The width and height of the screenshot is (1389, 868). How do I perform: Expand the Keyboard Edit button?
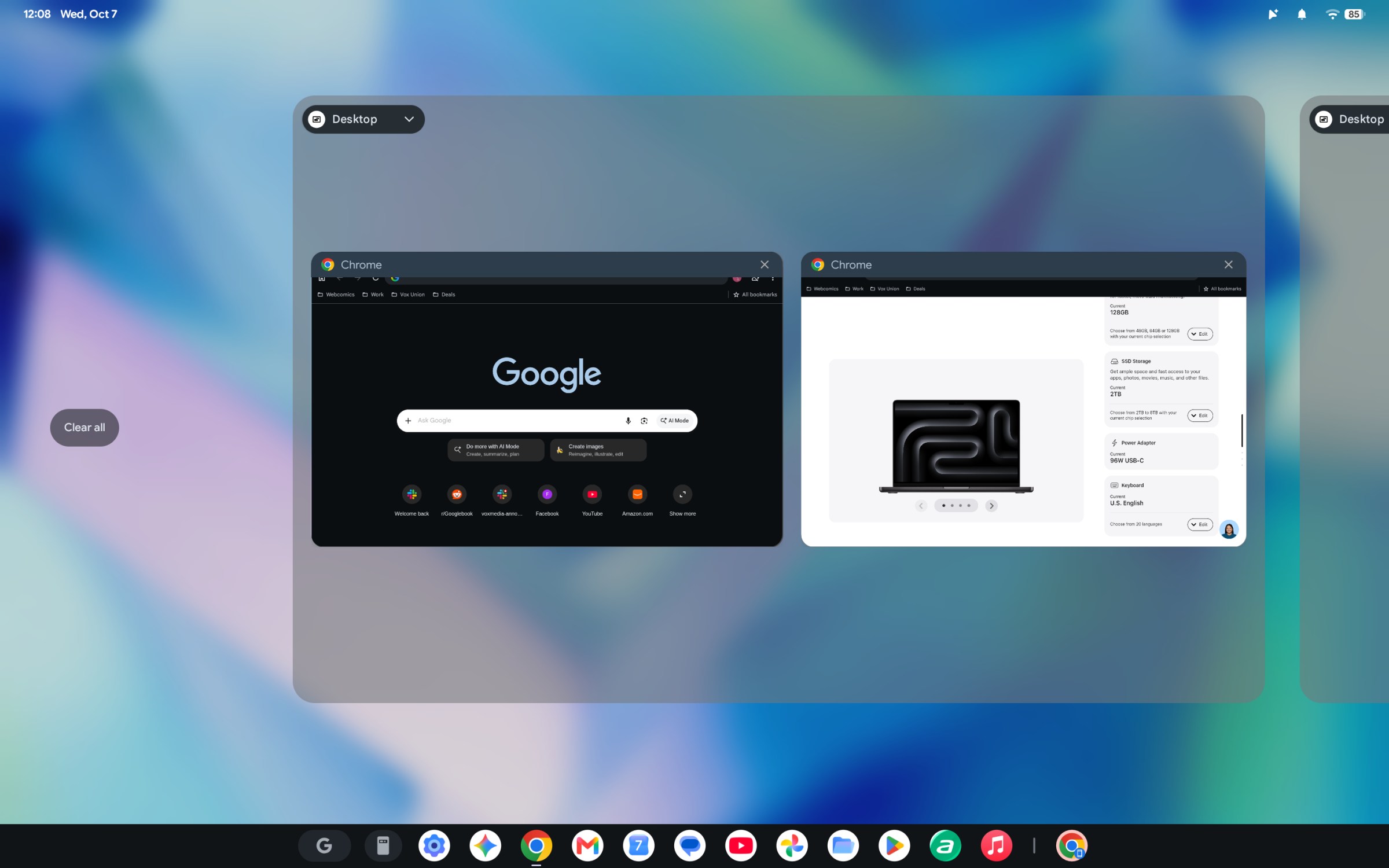(x=1200, y=524)
